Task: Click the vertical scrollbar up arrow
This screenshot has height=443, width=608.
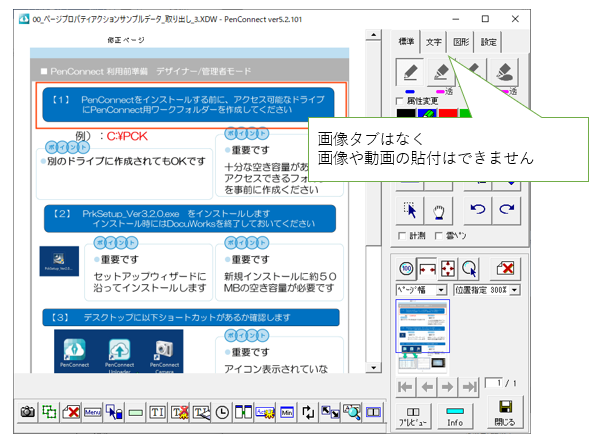Action: tap(373, 35)
